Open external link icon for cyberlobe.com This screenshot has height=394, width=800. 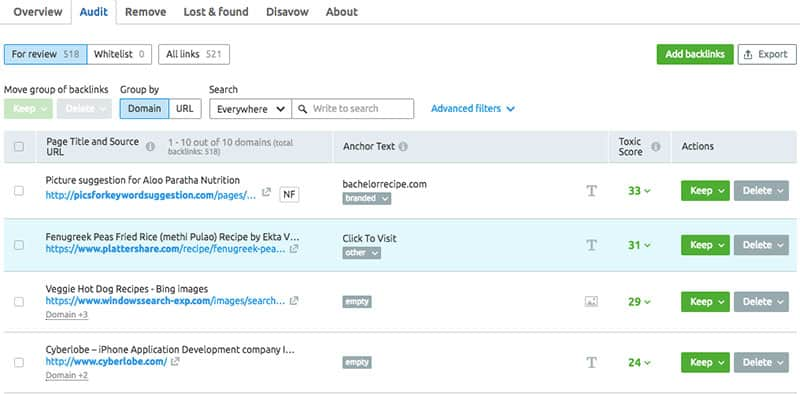tap(175, 361)
